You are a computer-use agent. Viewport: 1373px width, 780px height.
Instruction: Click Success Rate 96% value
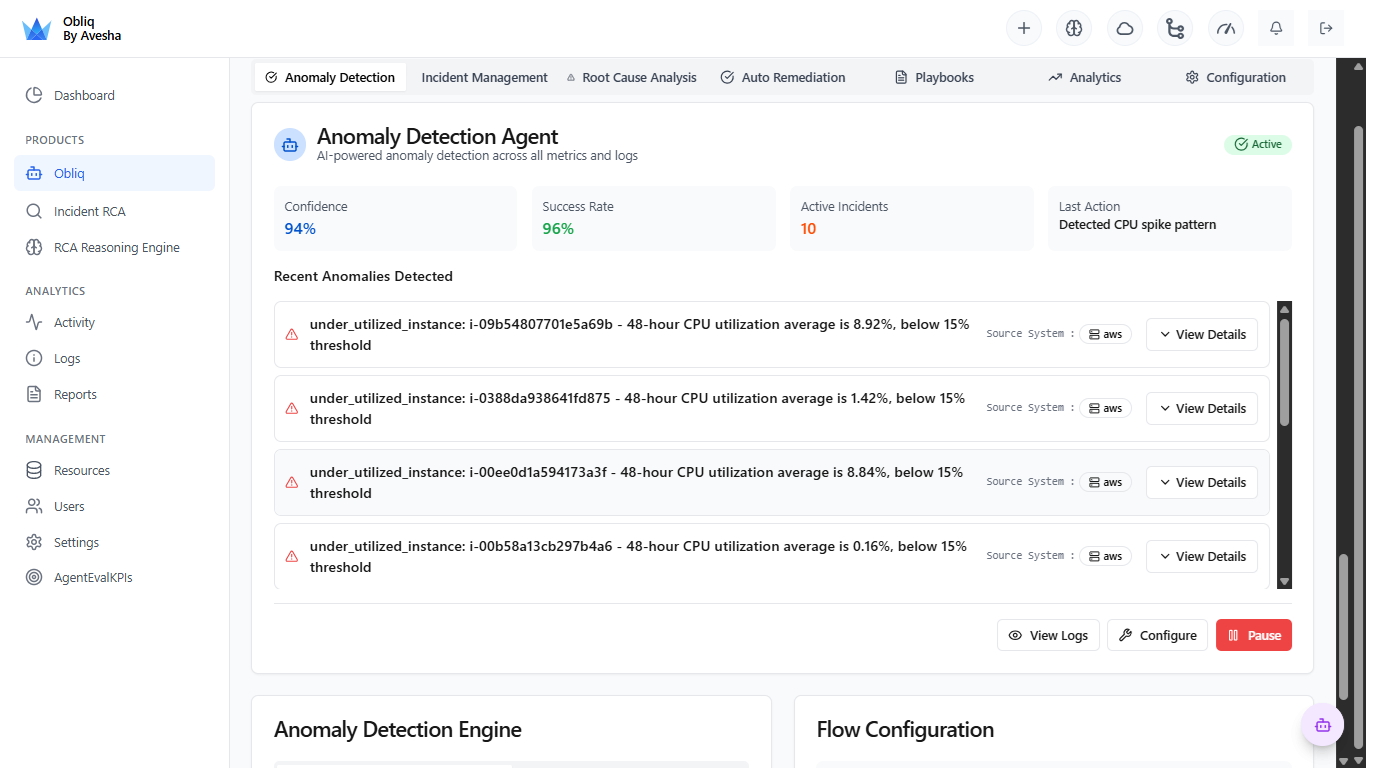(x=558, y=229)
